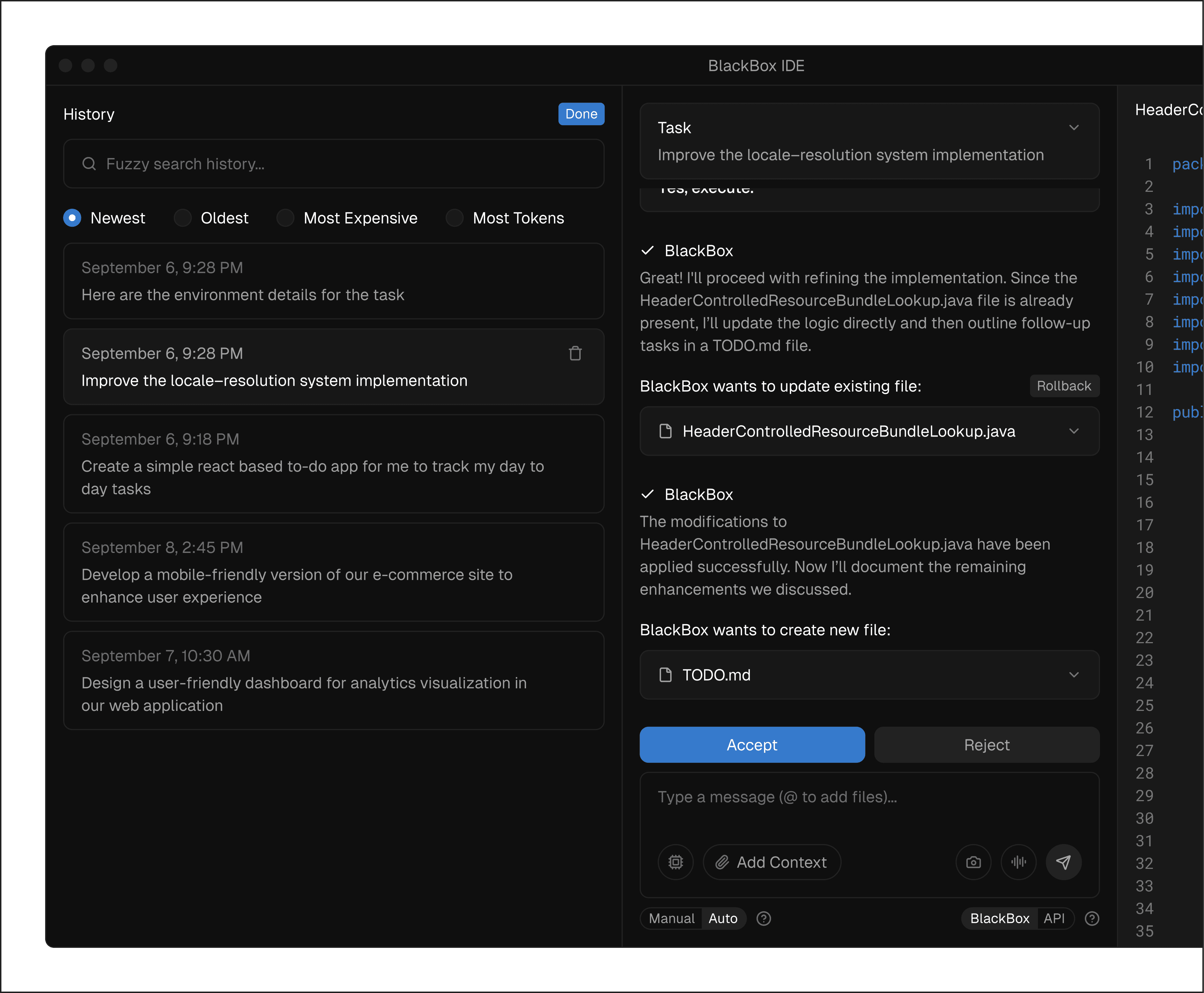Click the camera screenshot icon
1204x993 pixels.
(973, 862)
